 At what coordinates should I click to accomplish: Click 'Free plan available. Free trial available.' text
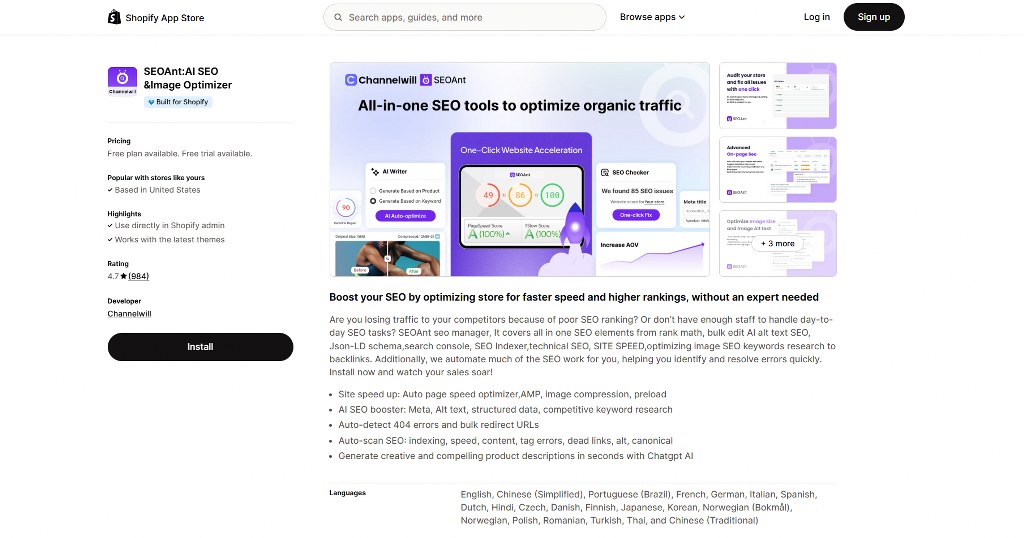click(180, 154)
